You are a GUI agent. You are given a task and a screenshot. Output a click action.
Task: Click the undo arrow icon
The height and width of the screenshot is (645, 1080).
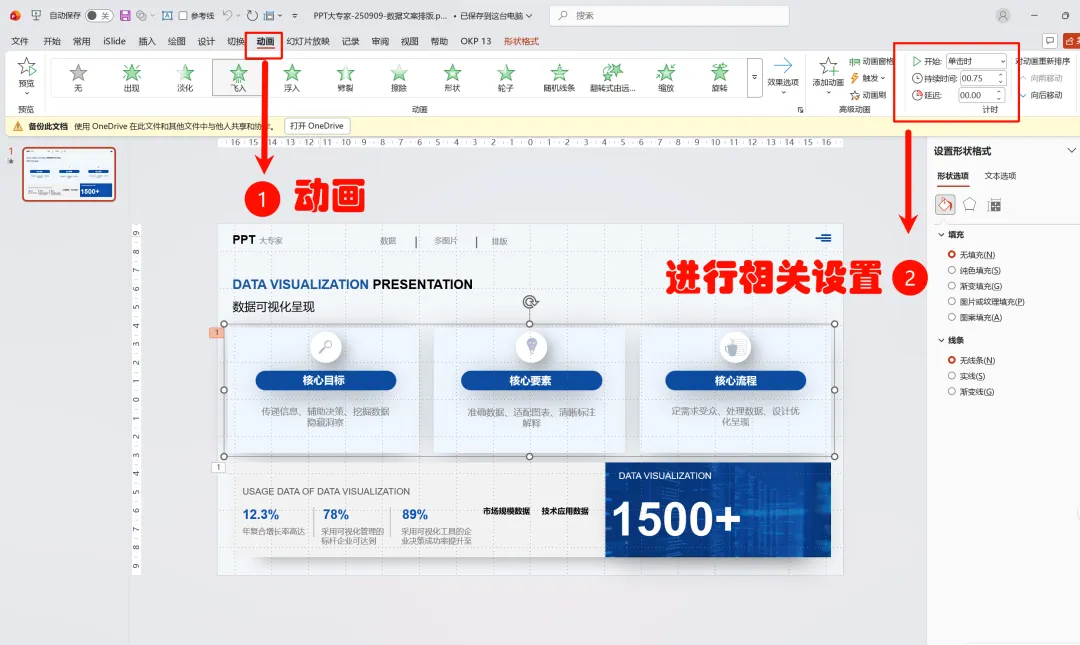click(x=227, y=15)
